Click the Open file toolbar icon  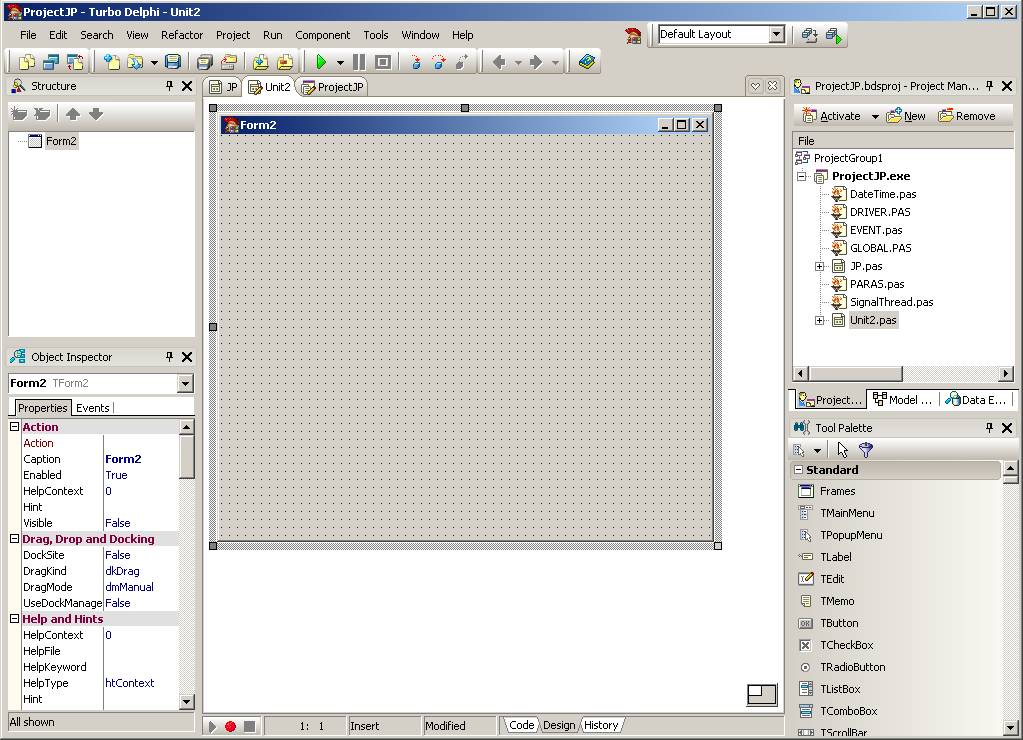(x=135, y=62)
